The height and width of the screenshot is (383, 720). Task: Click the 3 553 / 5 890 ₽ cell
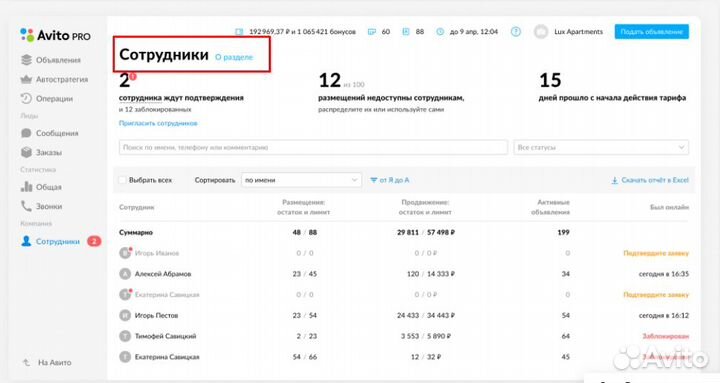[x=426, y=336]
